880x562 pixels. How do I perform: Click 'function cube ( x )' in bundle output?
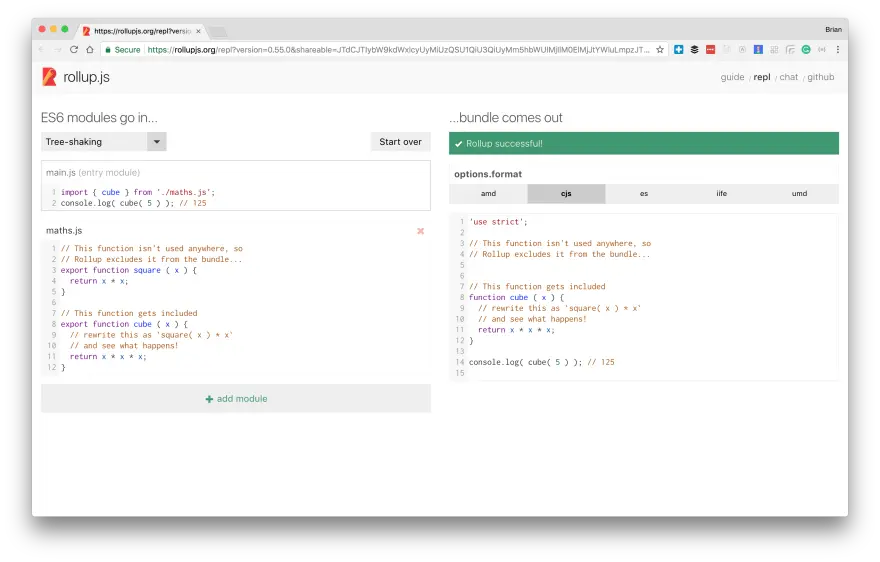516,298
